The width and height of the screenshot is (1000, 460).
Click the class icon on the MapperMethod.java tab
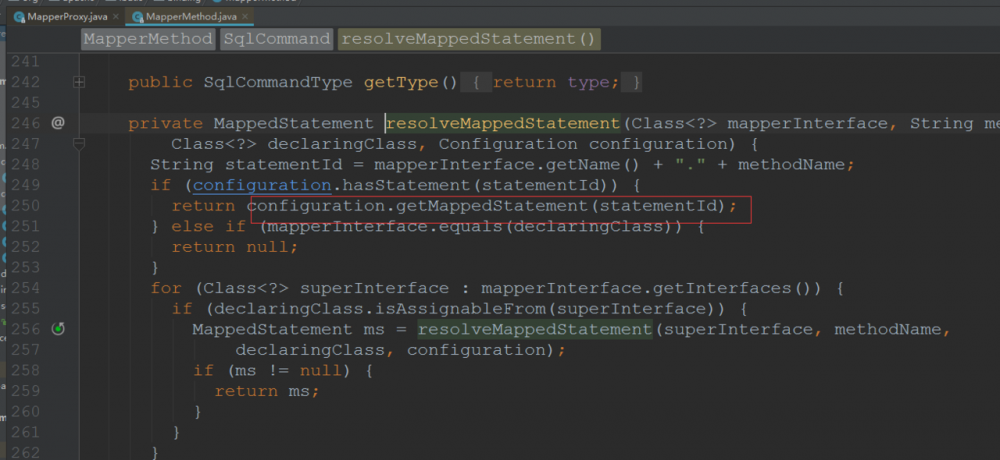pos(137,17)
